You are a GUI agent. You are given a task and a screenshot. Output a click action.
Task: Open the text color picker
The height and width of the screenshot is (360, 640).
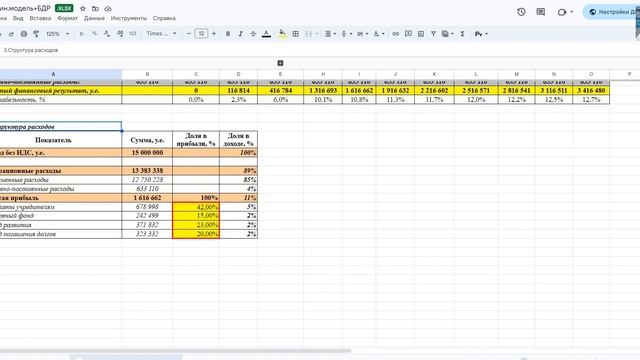pyautogui.click(x=266, y=34)
